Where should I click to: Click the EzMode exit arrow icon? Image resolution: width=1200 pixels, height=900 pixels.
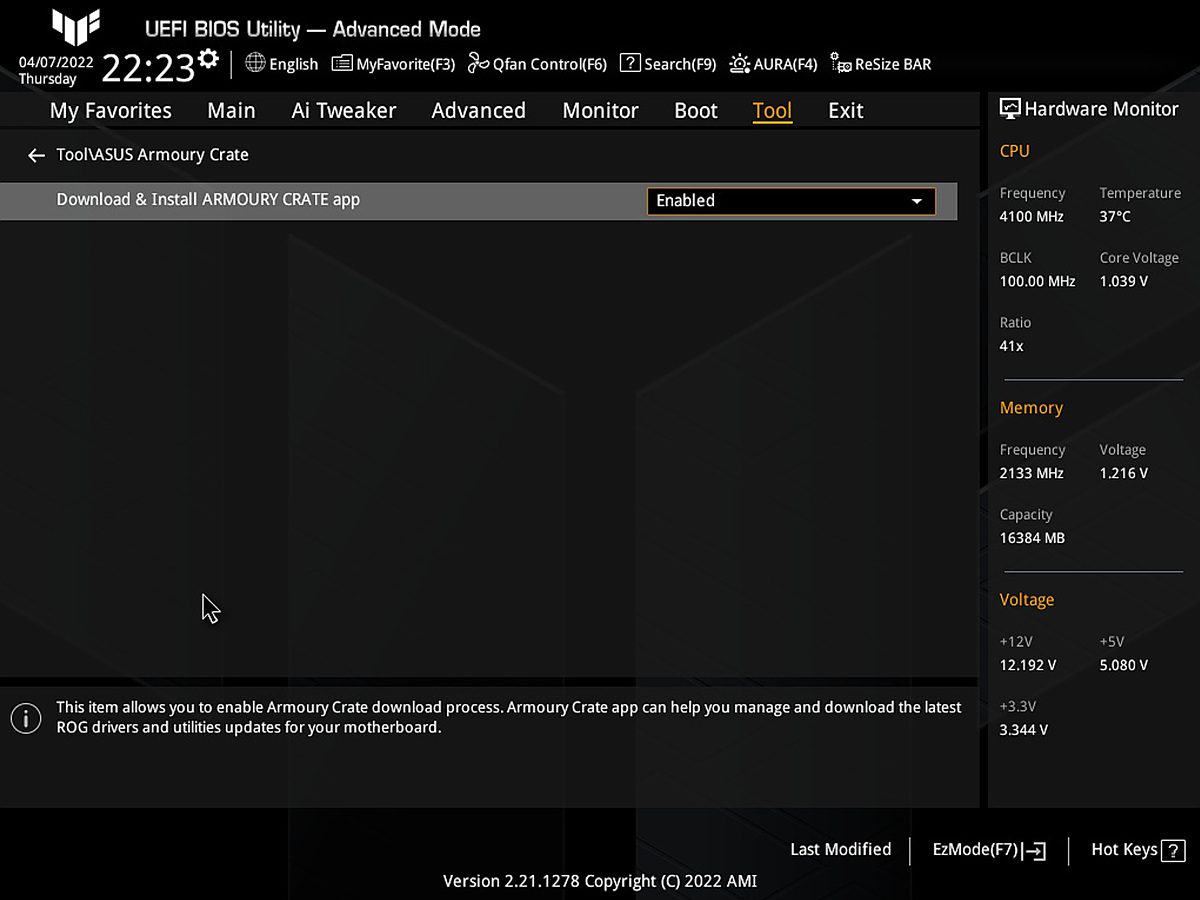pyautogui.click(x=1035, y=851)
